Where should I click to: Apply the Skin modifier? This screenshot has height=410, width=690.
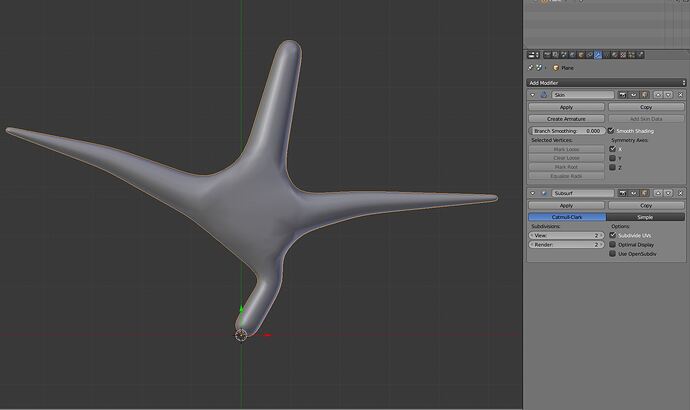coord(566,107)
